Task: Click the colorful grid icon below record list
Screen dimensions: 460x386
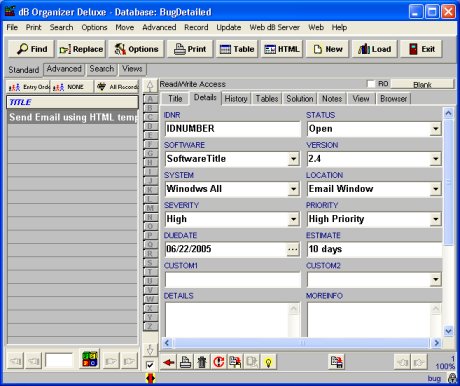Action: click(x=90, y=359)
